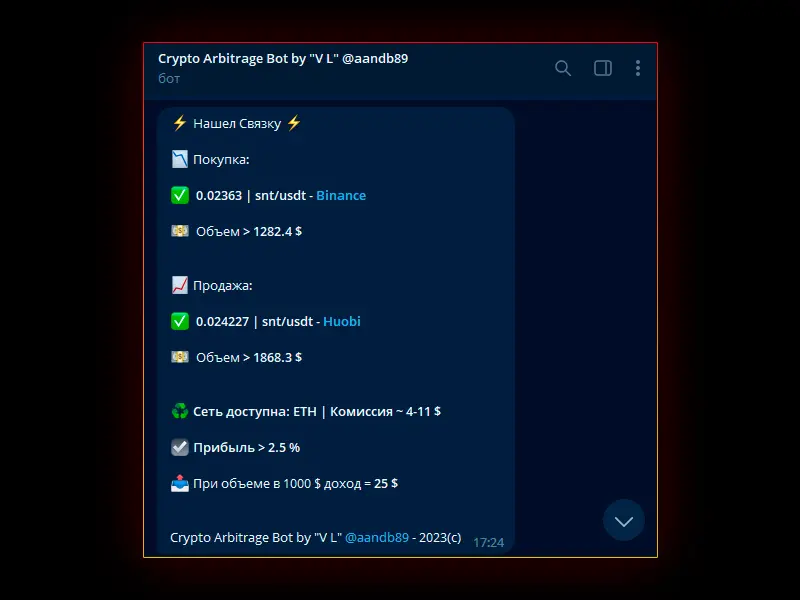The image size is (800, 600).
Task: Click the outbox tray emoji near При объеме
Action: pos(180,483)
